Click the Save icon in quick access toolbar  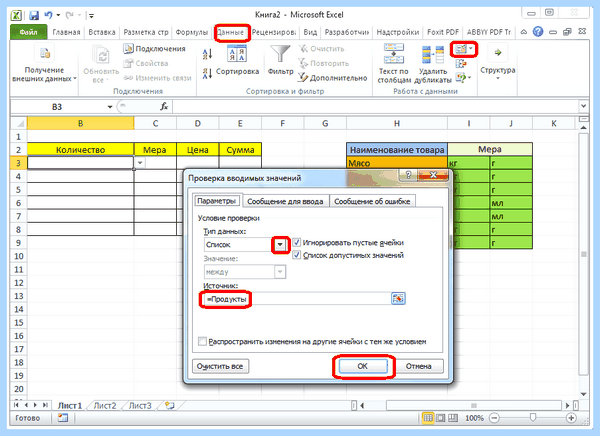(x=34, y=15)
